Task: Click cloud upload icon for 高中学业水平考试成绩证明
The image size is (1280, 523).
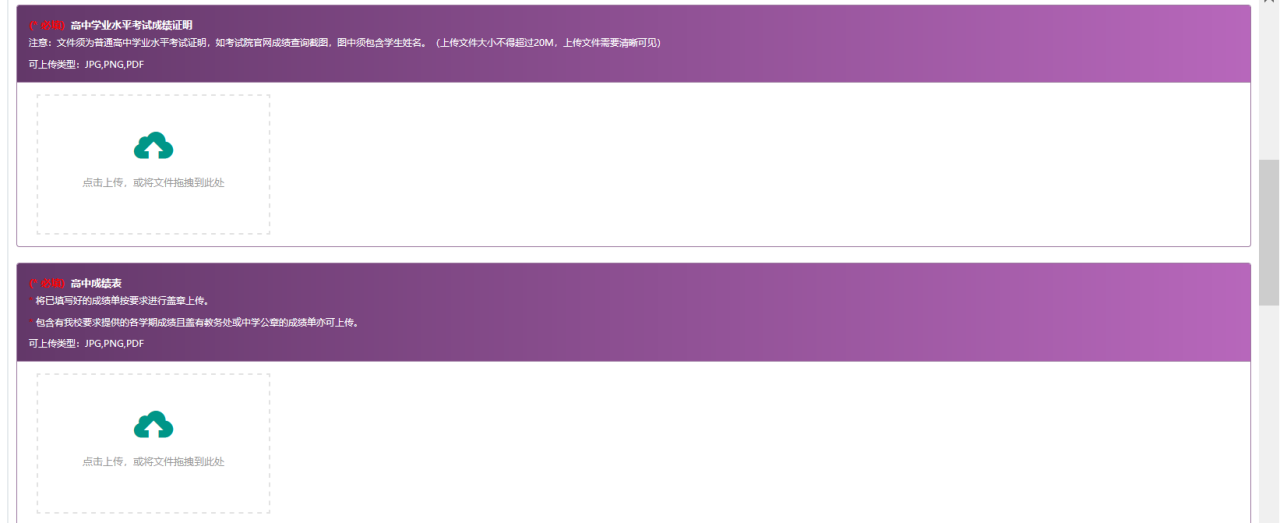Action: (x=153, y=147)
